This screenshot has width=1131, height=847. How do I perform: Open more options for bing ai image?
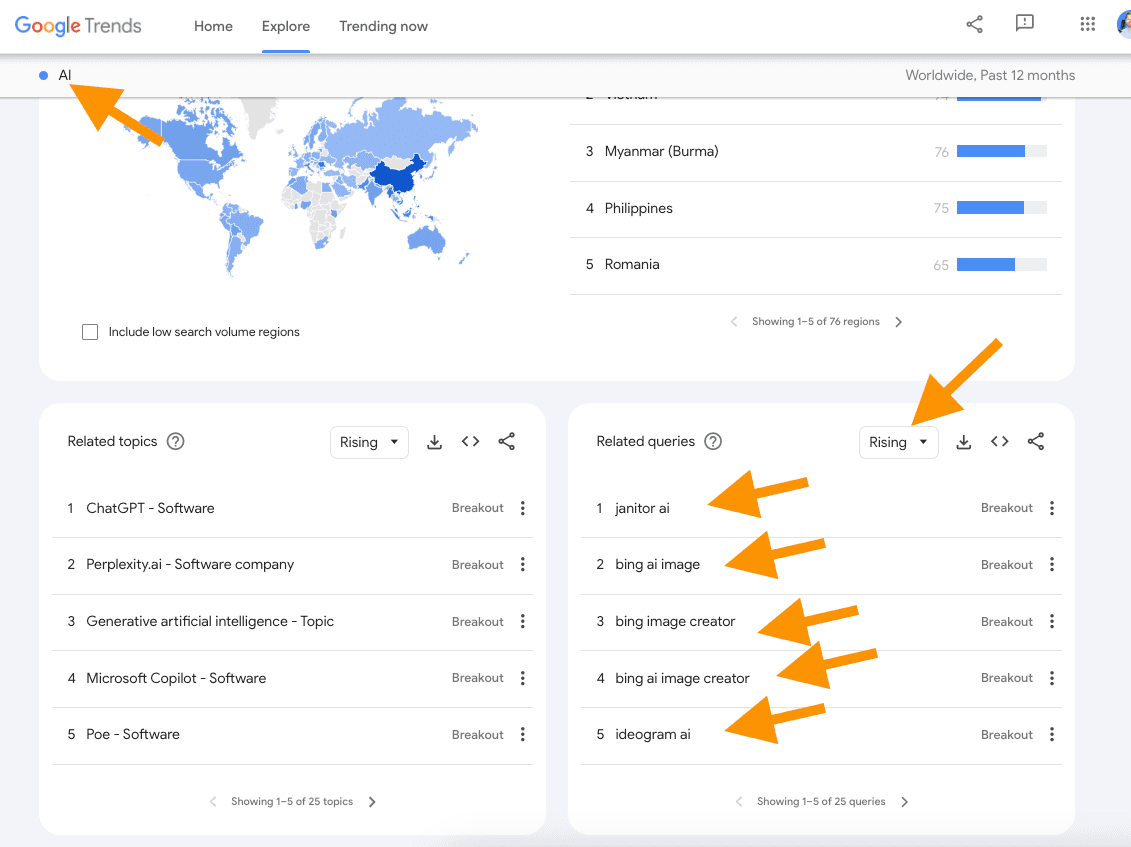[1052, 564]
